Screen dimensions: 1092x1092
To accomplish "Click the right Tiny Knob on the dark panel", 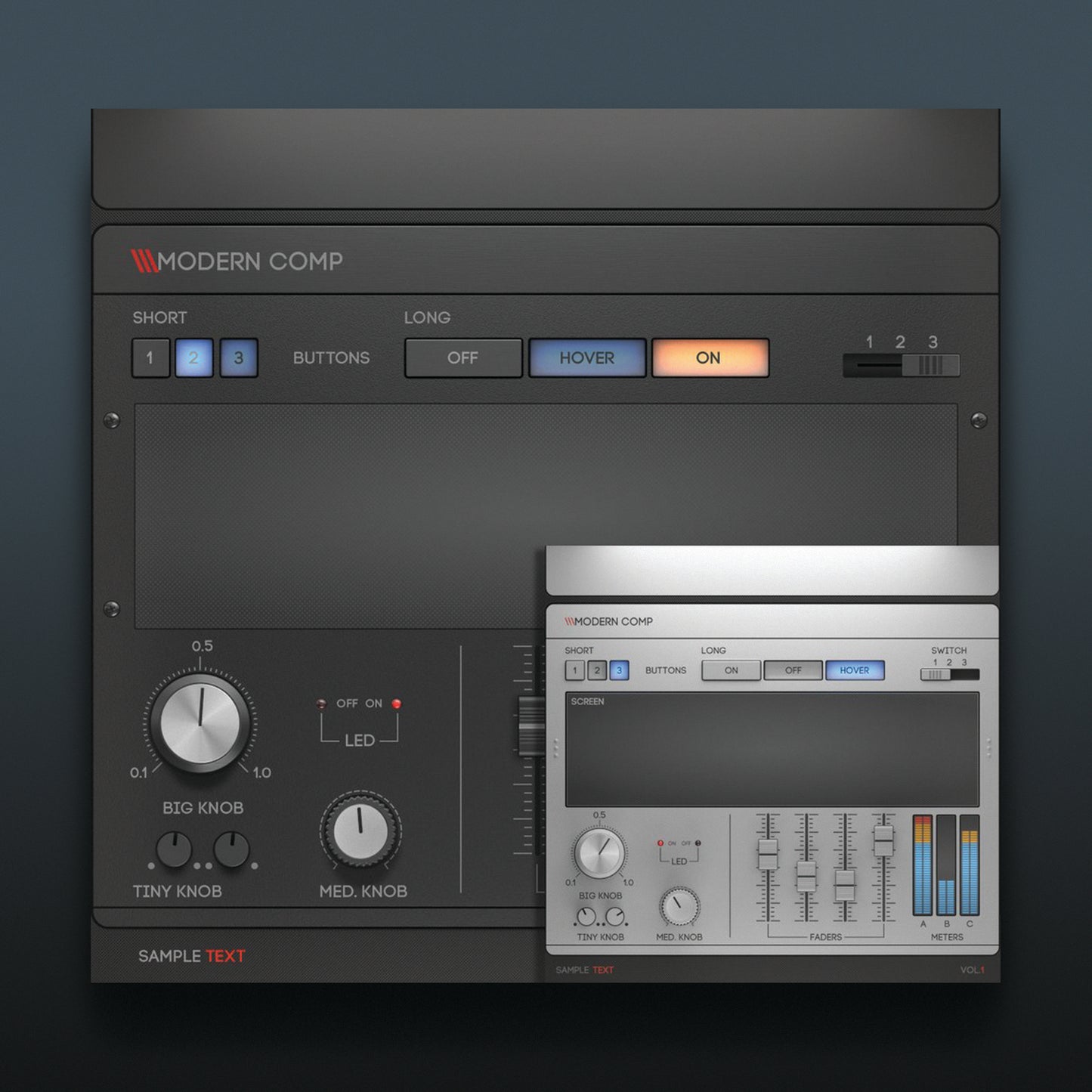I will 231,850.
